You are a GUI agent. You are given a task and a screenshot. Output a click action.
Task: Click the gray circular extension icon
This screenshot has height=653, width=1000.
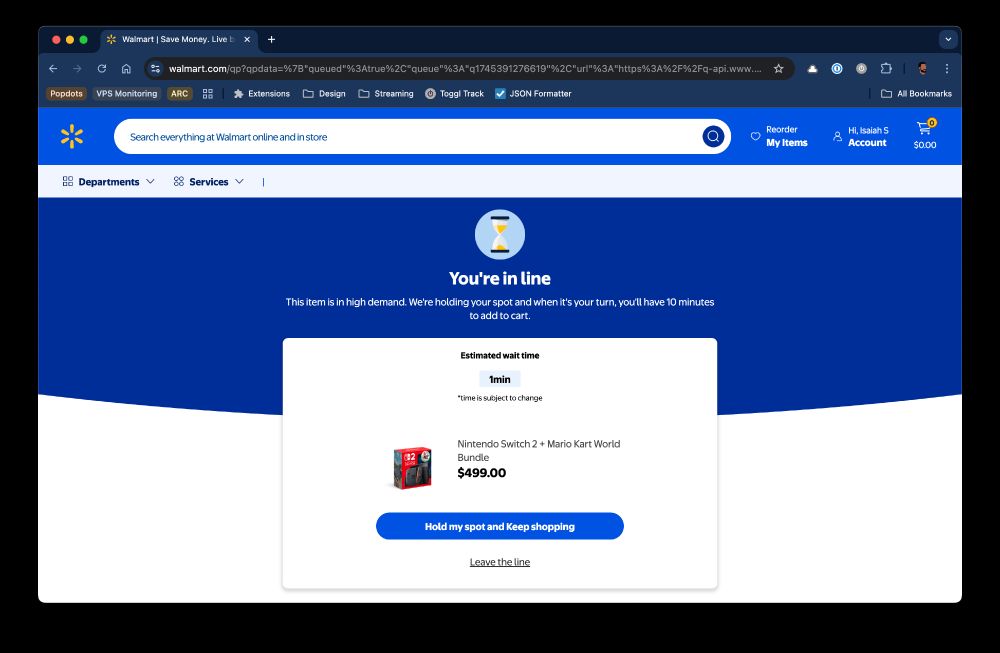click(x=861, y=68)
